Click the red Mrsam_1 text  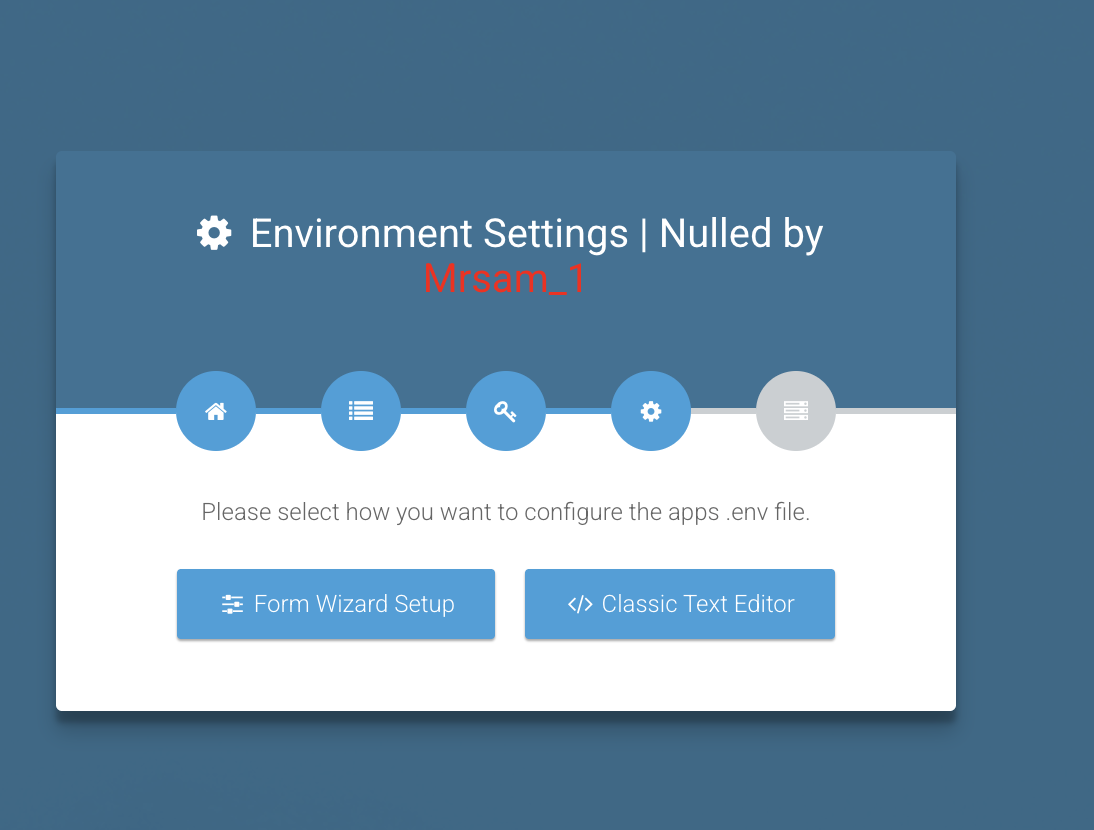(504, 278)
